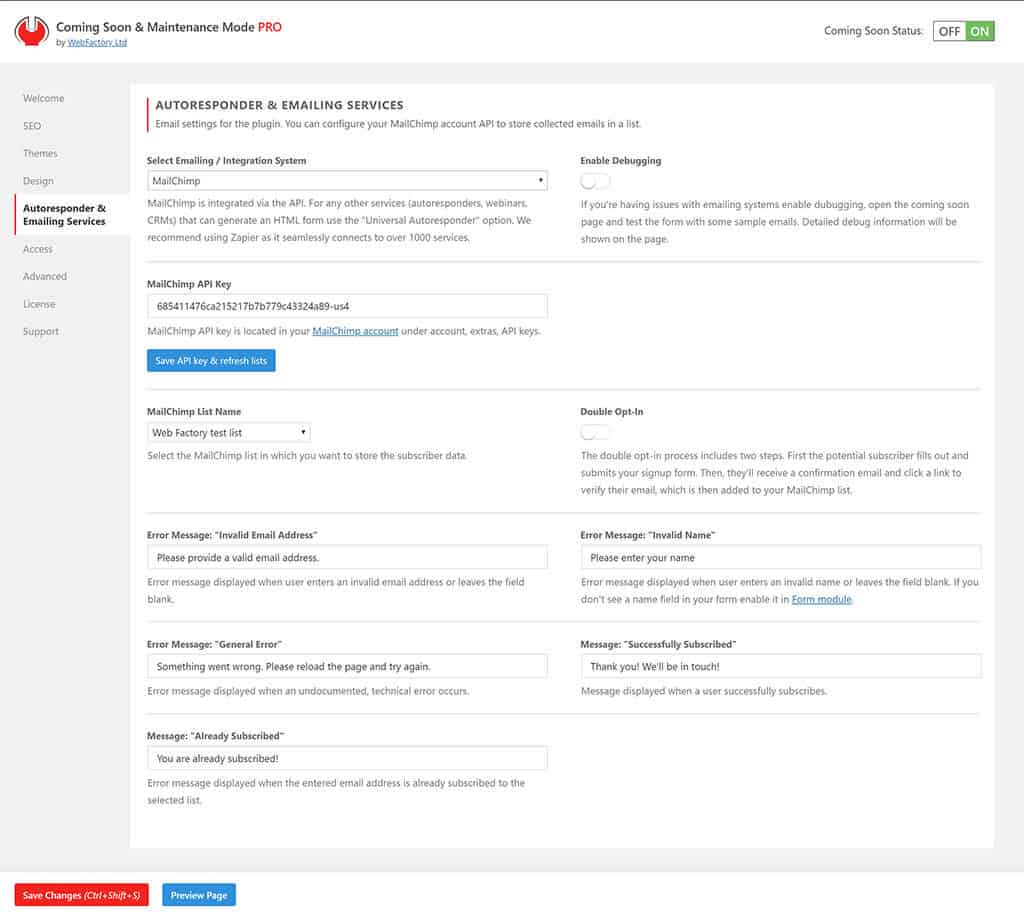Edit the Invalid Email Address error message
1024x917 pixels.
(x=347, y=558)
